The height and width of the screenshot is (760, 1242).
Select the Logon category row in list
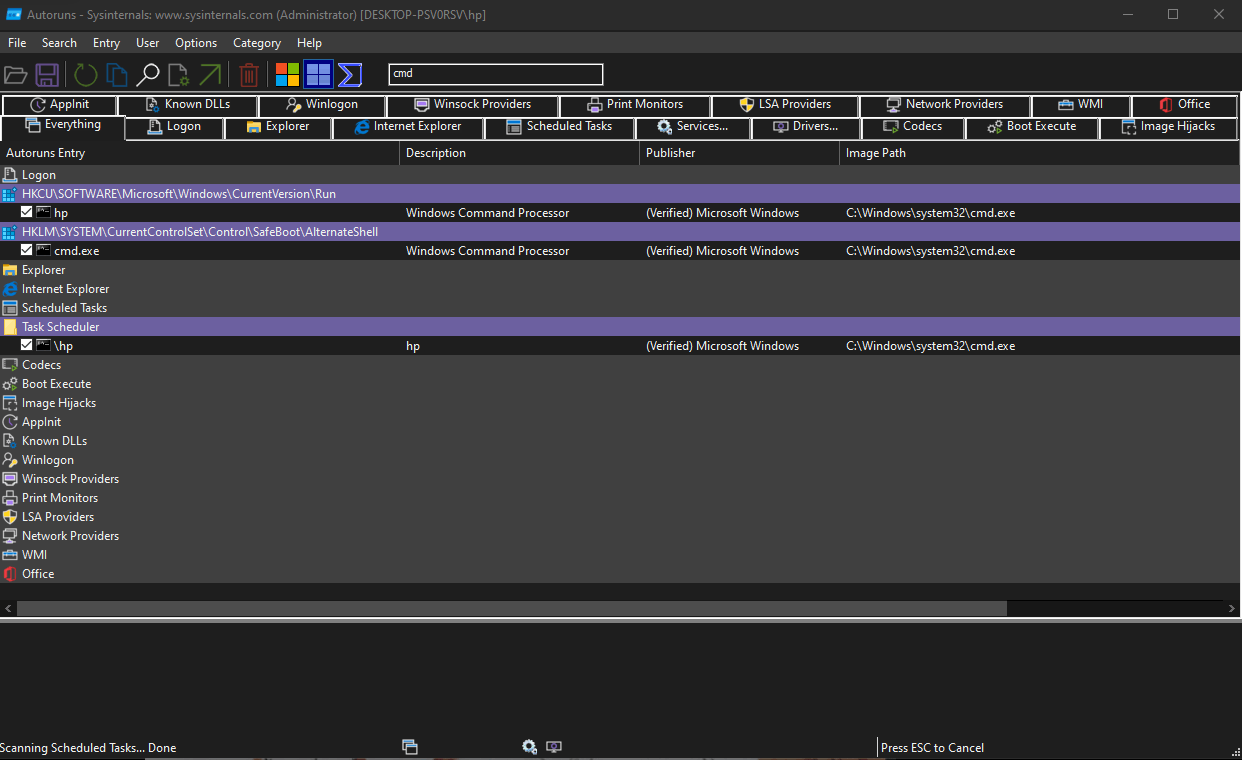(620, 174)
